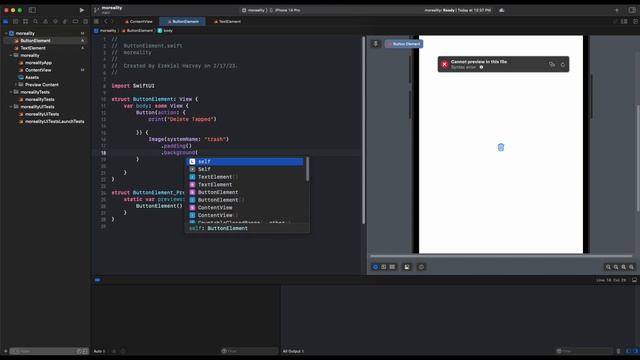Open the Auto variables scope dropdown
This screenshot has width=640, height=360.
(100, 351)
